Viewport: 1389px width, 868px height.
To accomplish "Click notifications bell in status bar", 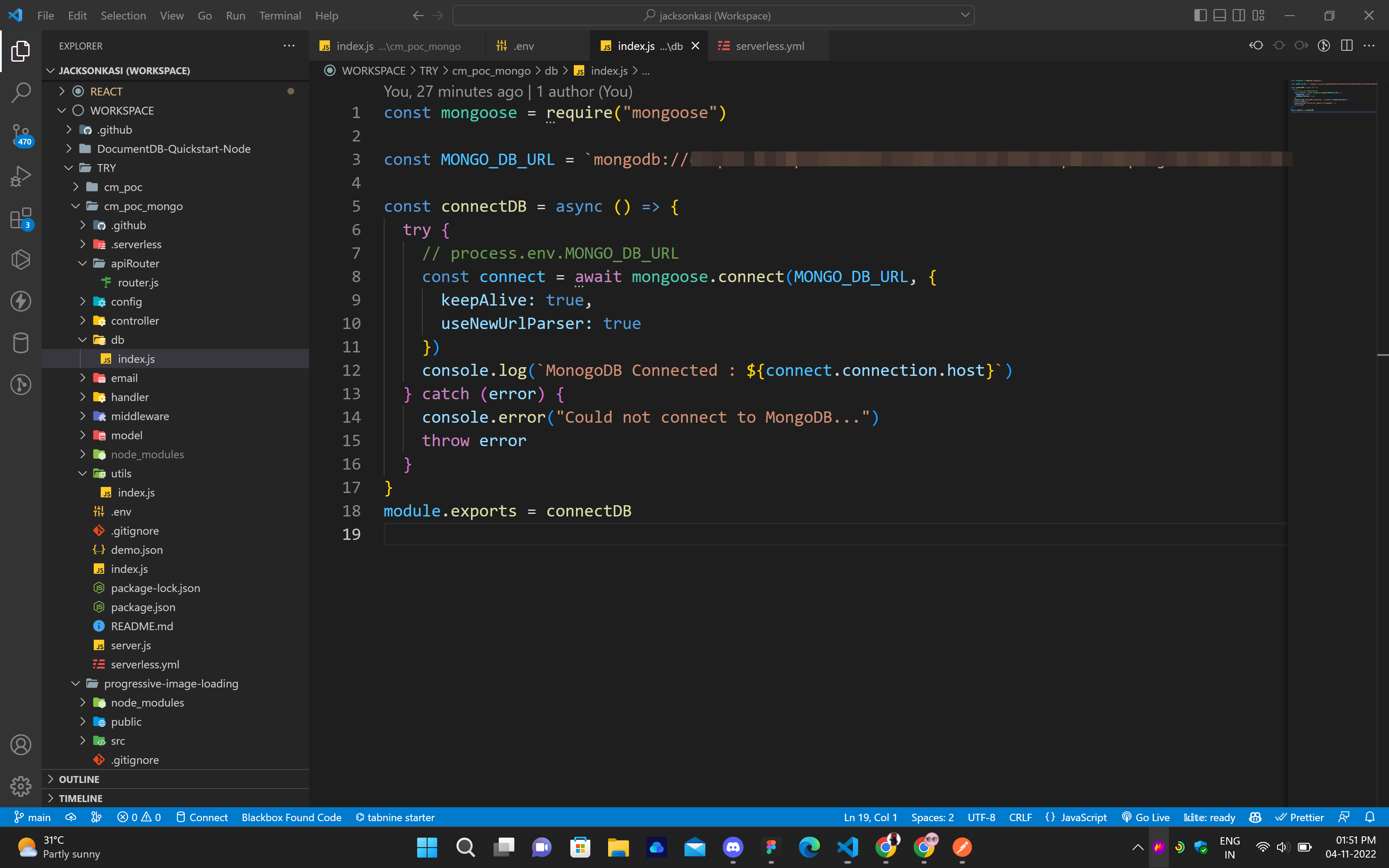I will click(x=1370, y=817).
